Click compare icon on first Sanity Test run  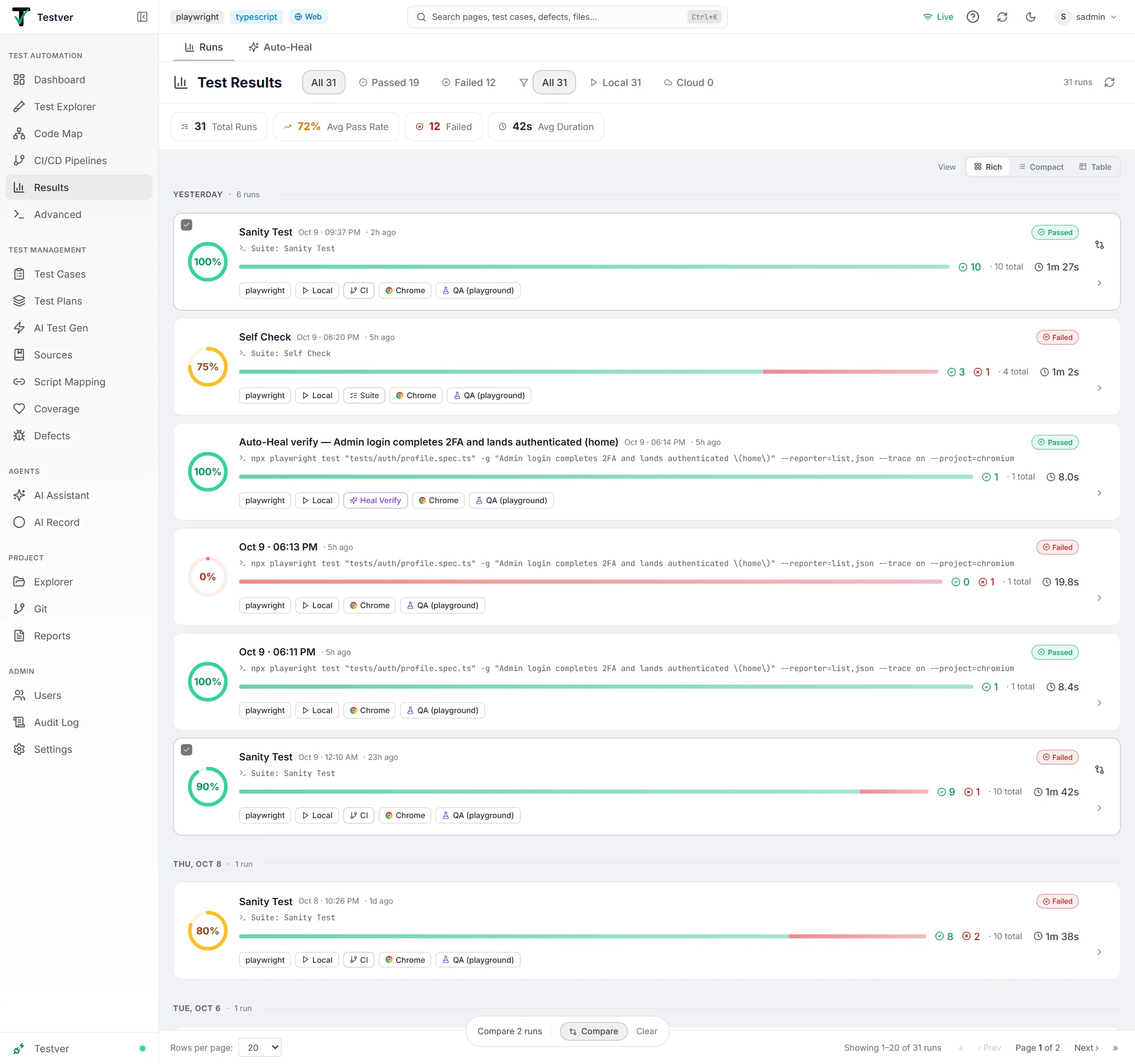(x=1099, y=245)
